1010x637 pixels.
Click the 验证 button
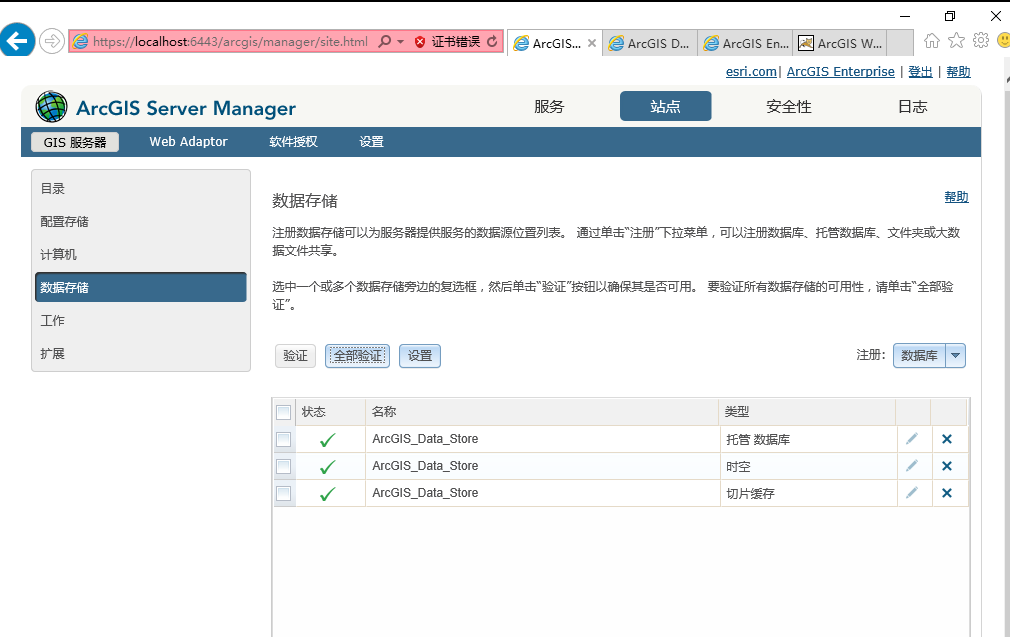(x=296, y=356)
